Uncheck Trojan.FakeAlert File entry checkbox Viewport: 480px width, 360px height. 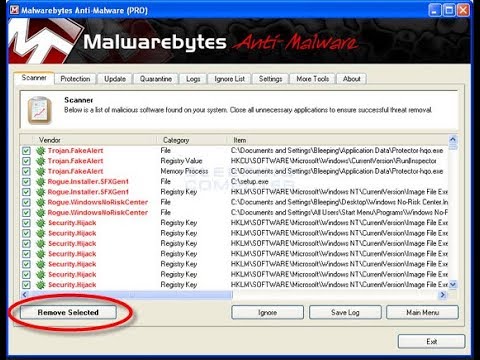click(x=26, y=151)
